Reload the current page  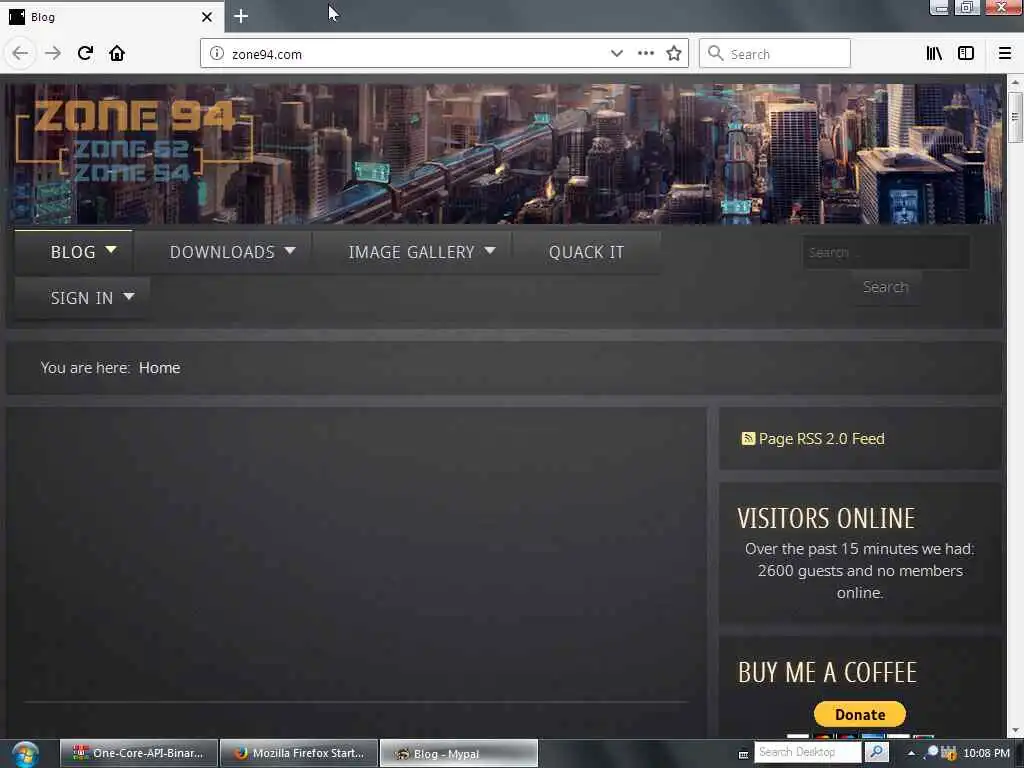(x=86, y=54)
